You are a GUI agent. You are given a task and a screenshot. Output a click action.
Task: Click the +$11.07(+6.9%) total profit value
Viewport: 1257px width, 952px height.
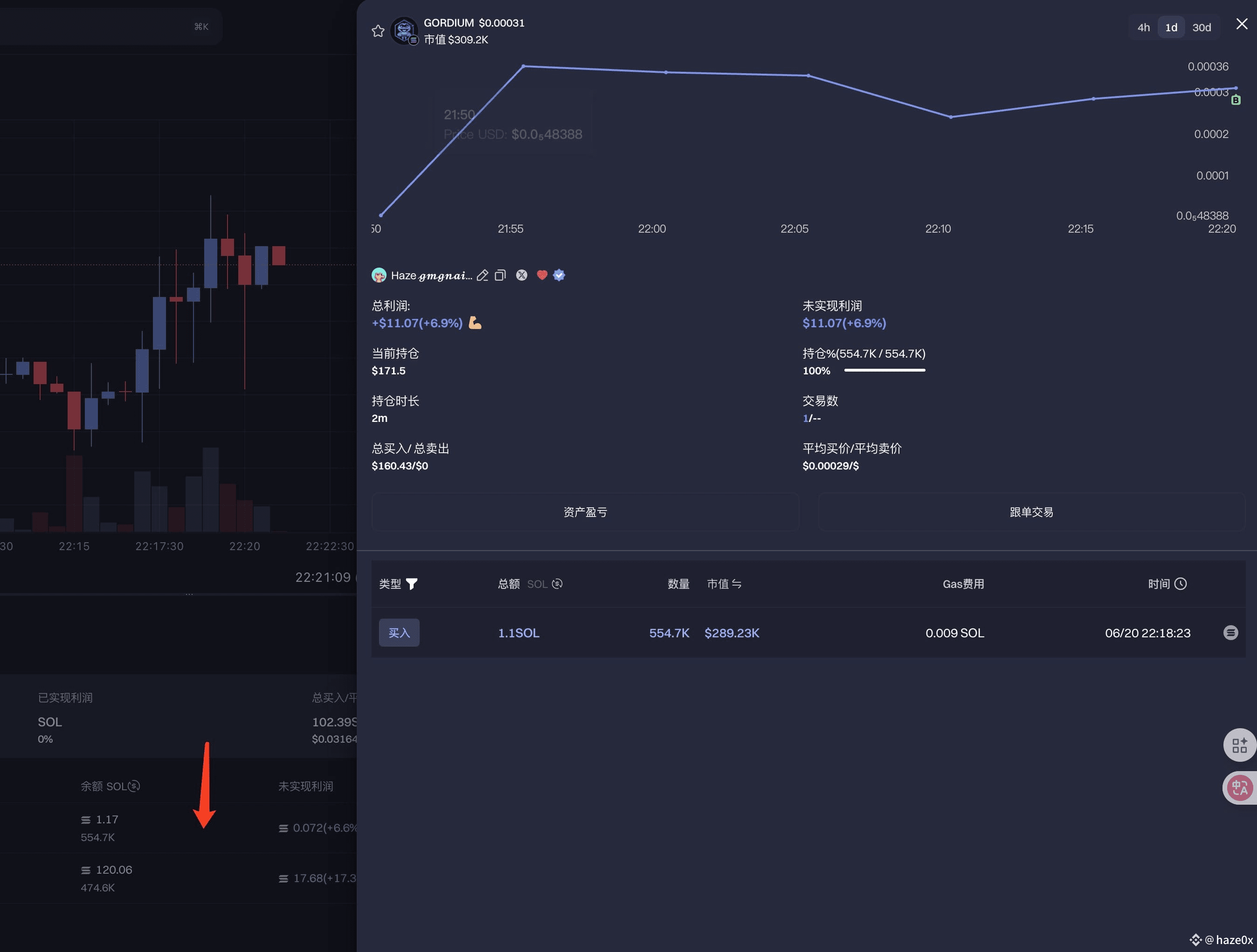point(417,323)
